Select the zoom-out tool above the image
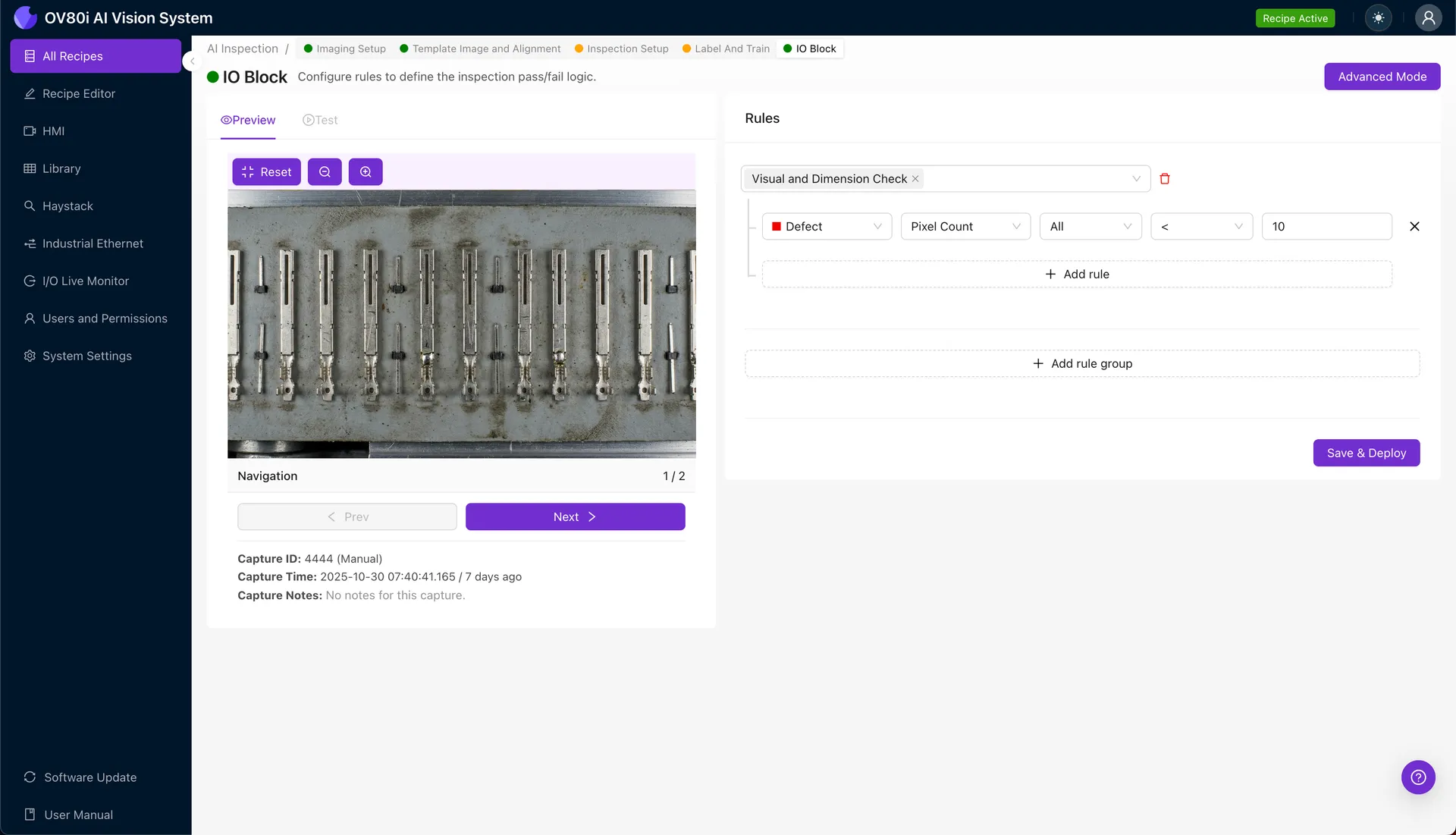The width and height of the screenshot is (1456, 835). (325, 171)
